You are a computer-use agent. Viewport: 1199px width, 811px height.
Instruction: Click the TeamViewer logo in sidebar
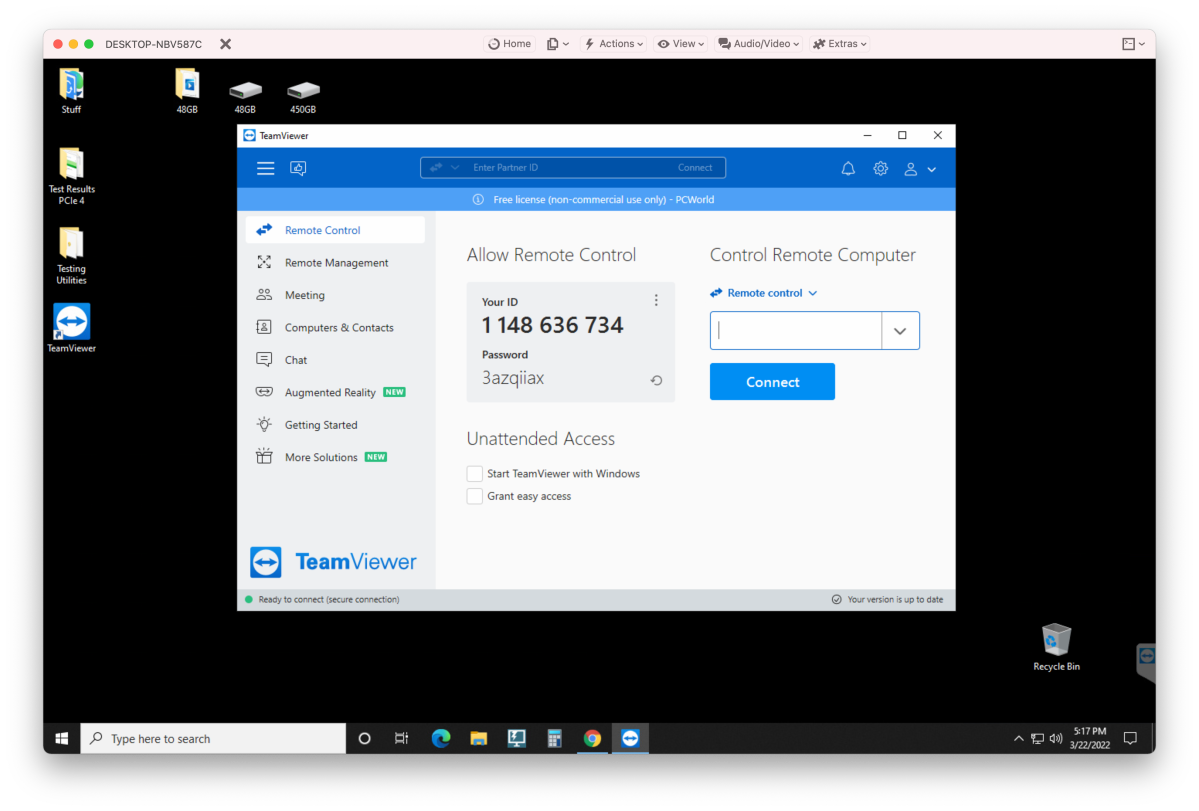(333, 562)
